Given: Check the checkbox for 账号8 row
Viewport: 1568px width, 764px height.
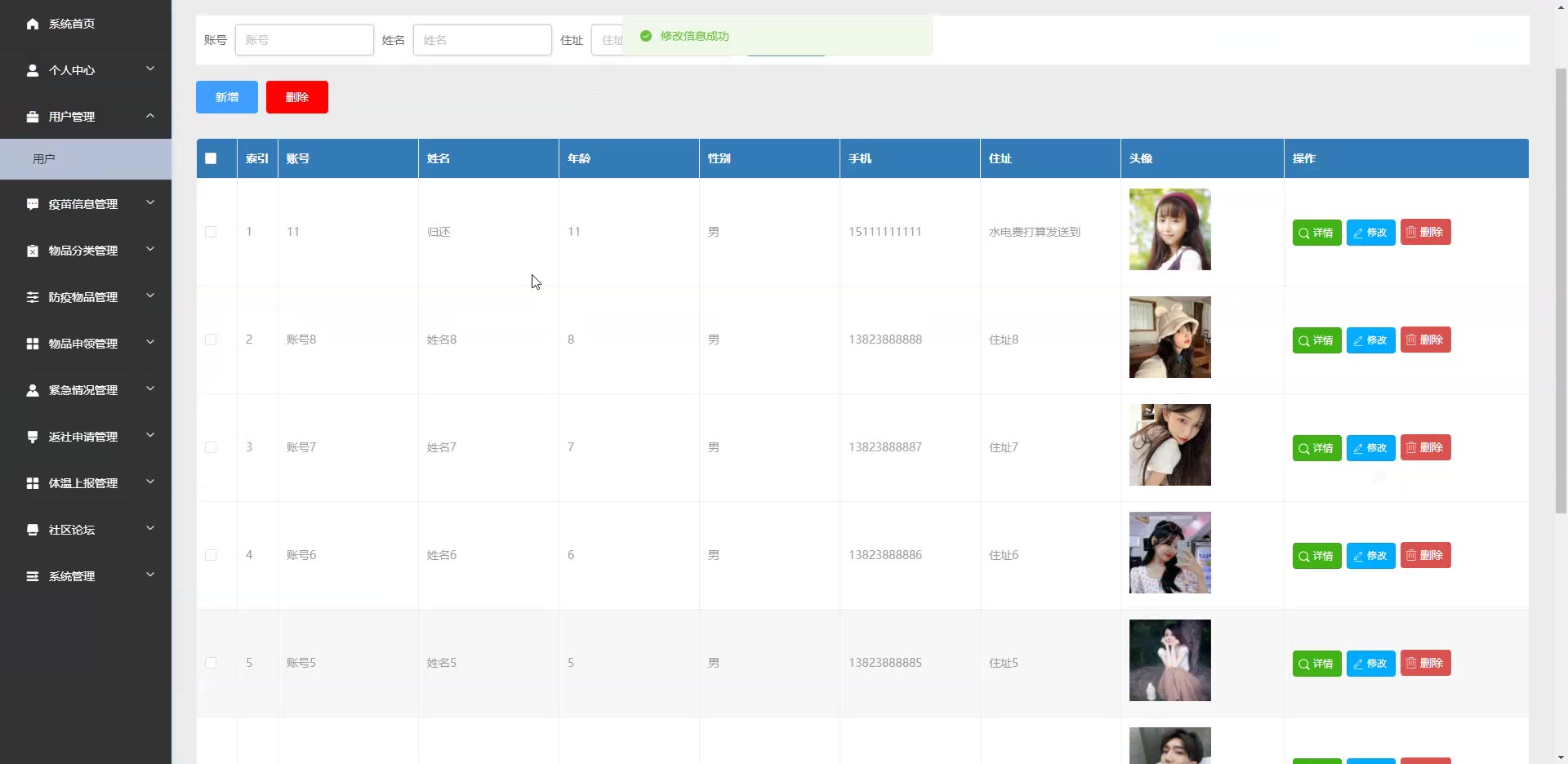Looking at the screenshot, I should [211, 340].
